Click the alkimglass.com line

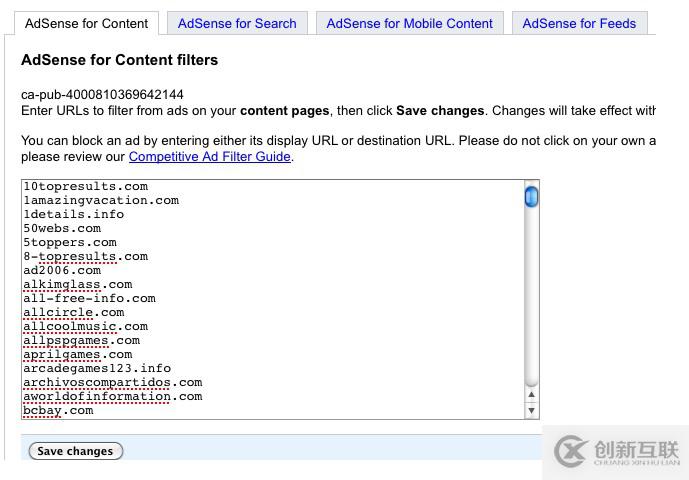[x=78, y=284]
